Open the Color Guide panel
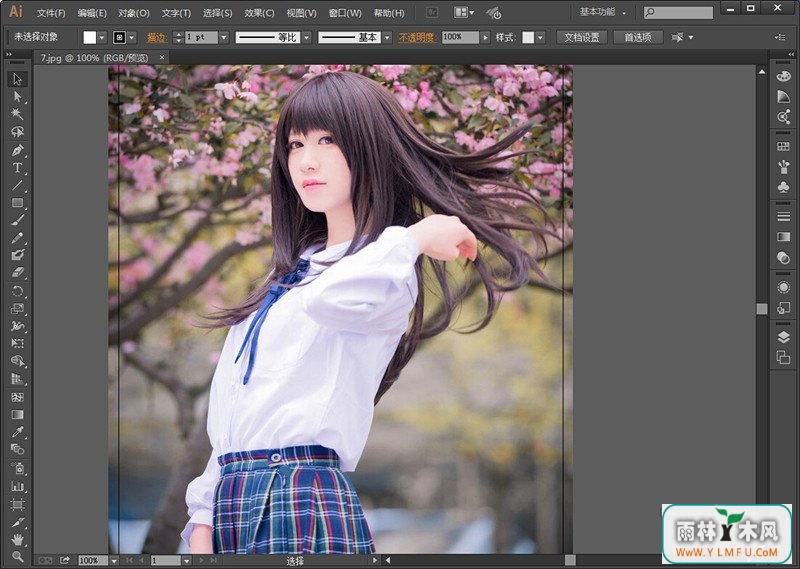This screenshot has height=569, width=800. click(783, 97)
